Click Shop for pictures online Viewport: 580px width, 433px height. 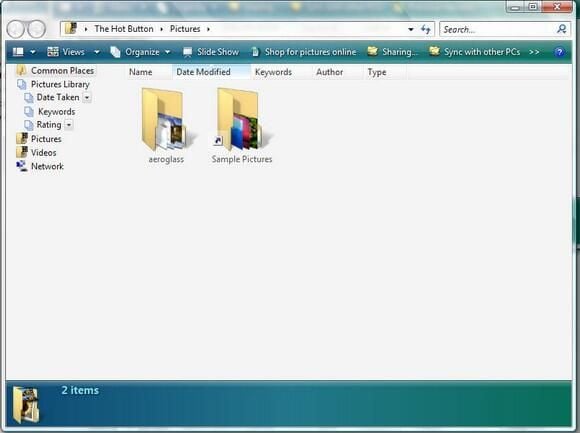point(304,52)
